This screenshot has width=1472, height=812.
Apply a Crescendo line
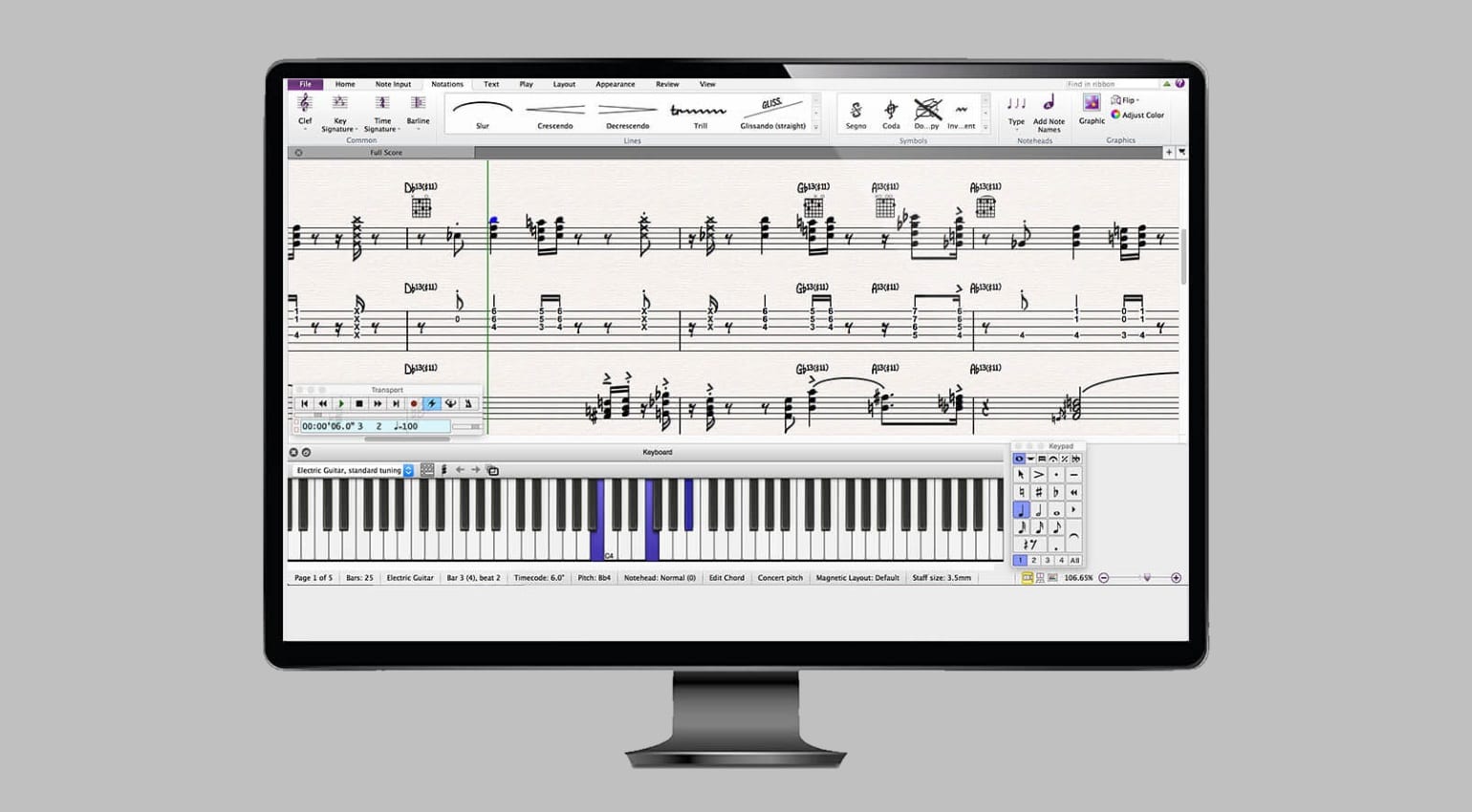[556, 110]
